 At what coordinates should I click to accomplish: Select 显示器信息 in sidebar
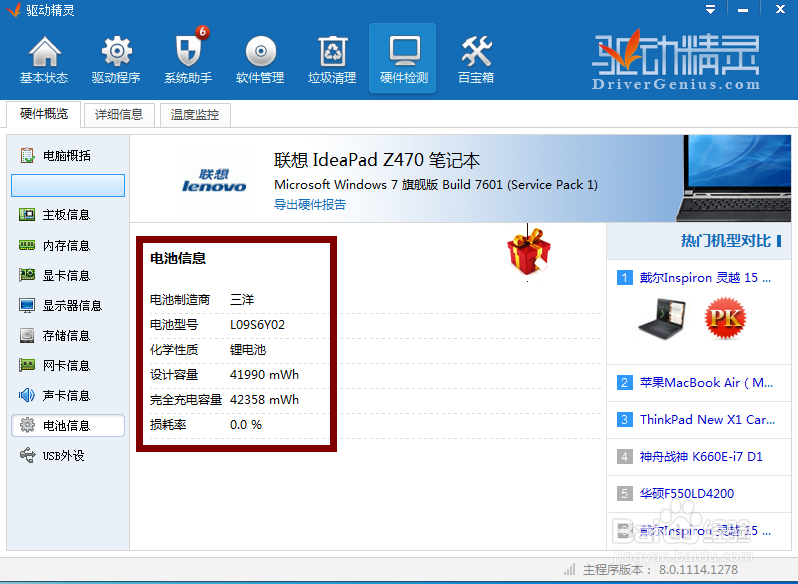coord(67,305)
